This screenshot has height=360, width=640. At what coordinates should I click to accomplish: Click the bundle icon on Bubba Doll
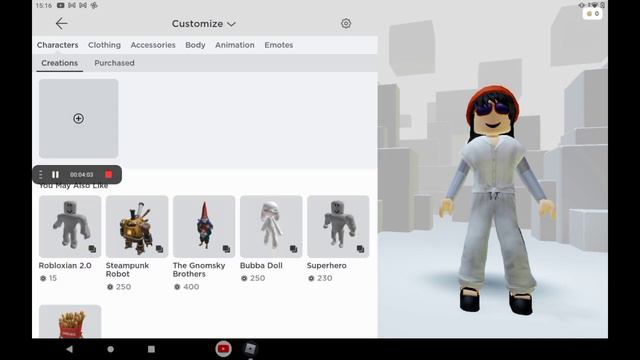tap(293, 249)
